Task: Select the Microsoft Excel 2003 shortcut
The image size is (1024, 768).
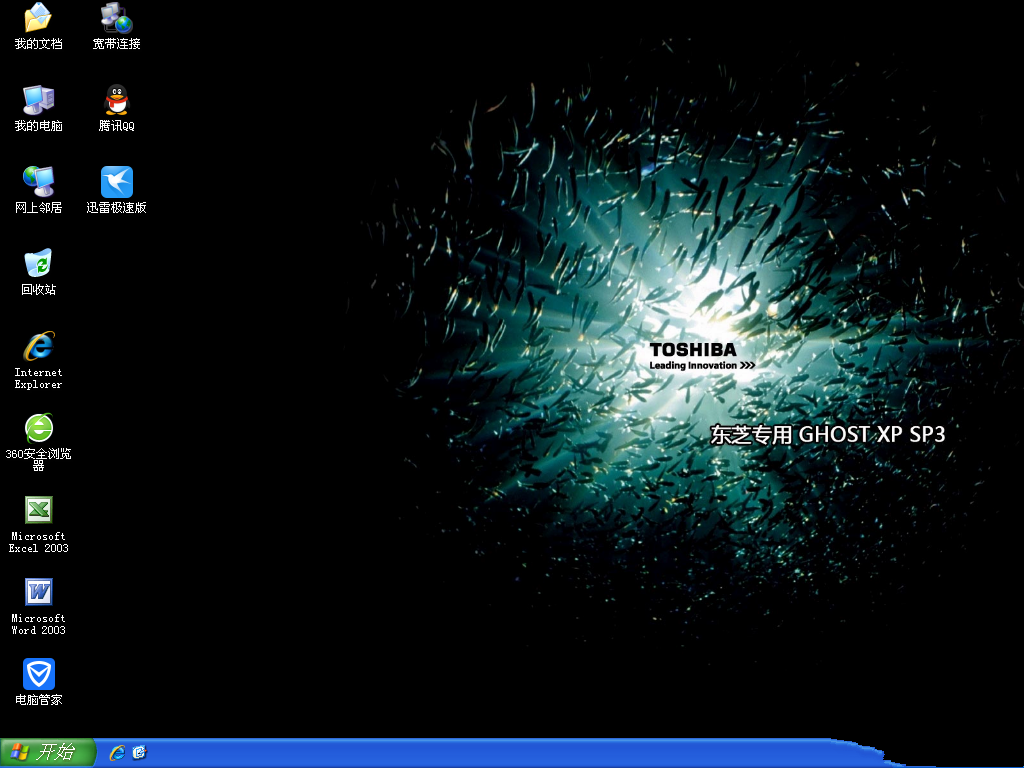Action: [x=38, y=511]
